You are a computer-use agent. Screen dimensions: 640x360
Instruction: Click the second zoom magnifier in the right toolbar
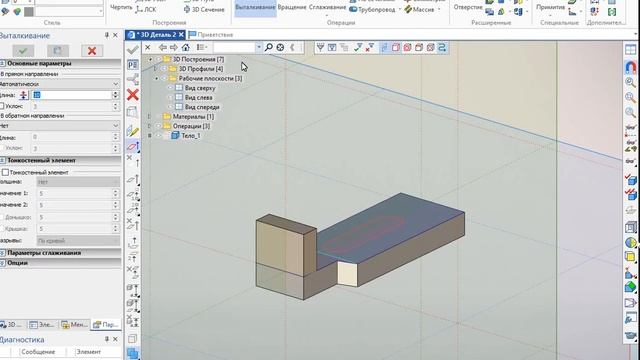point(631,97)
